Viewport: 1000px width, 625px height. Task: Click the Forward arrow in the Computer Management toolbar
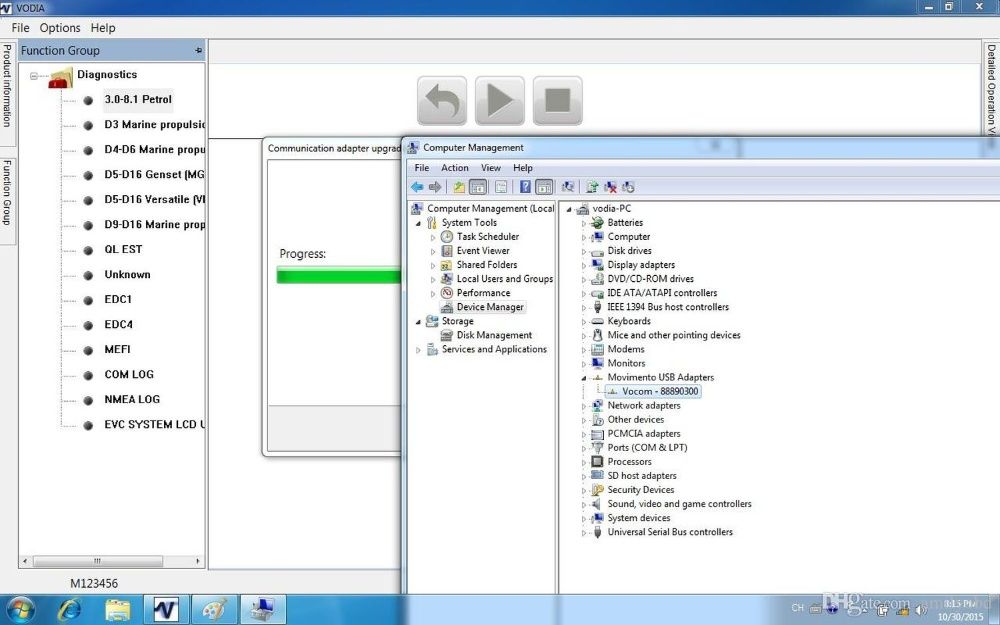(x=435, y=187)
